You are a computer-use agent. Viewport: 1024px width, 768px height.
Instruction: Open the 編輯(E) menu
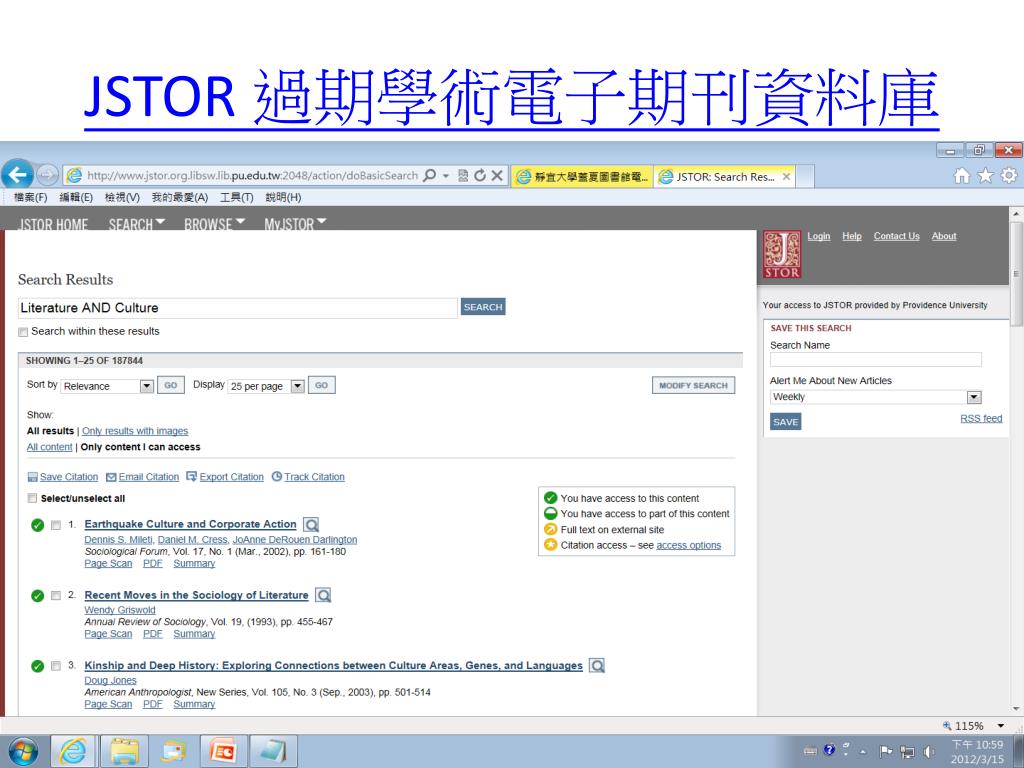[76, 197]
